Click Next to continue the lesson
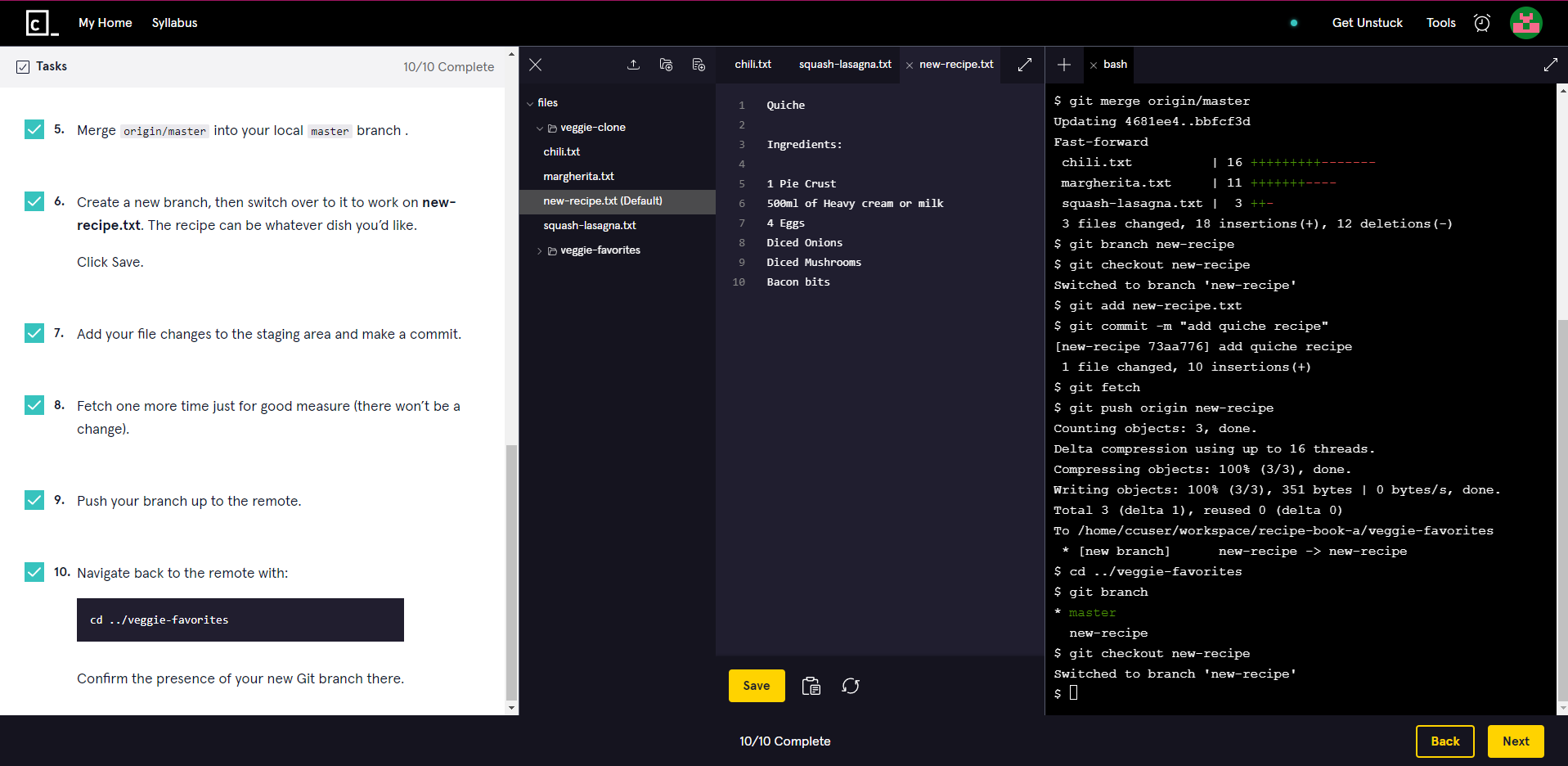The width and height of the screenshot is (1568, 766). [1515, 741]
